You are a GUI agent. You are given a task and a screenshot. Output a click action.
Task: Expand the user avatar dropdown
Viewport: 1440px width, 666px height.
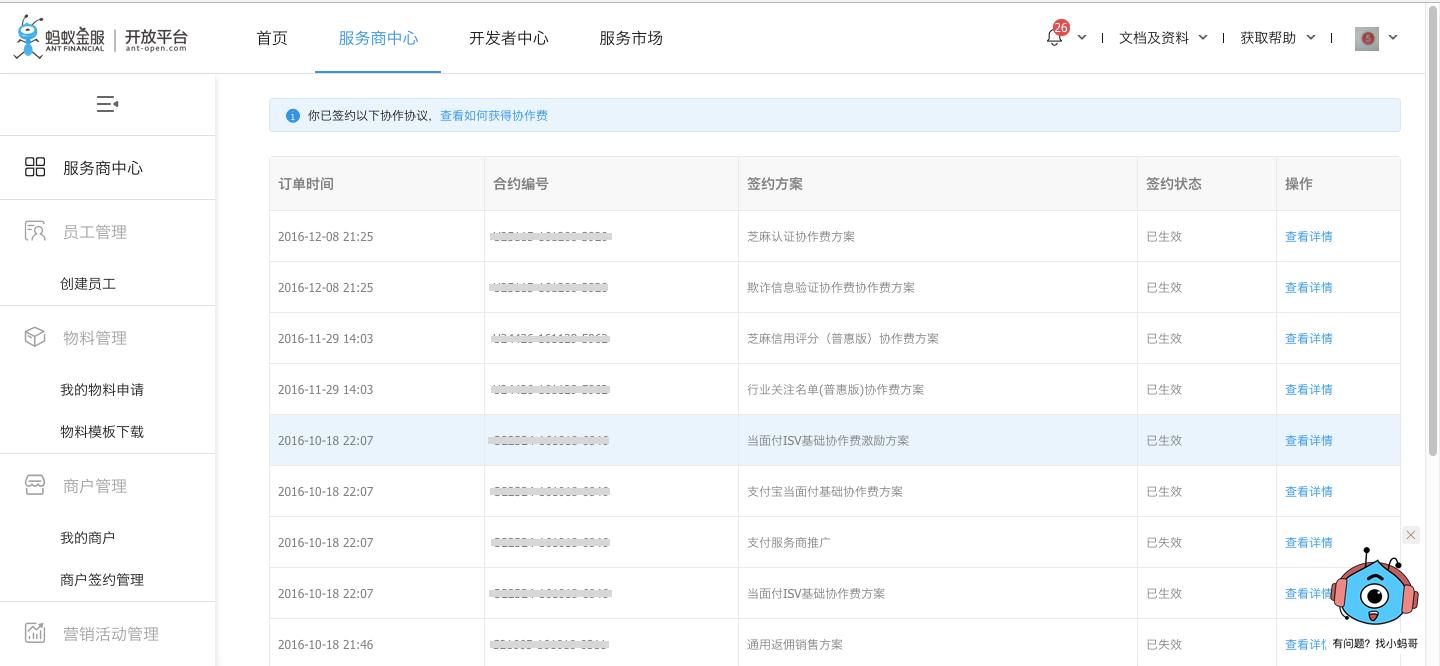point(1393,38)
